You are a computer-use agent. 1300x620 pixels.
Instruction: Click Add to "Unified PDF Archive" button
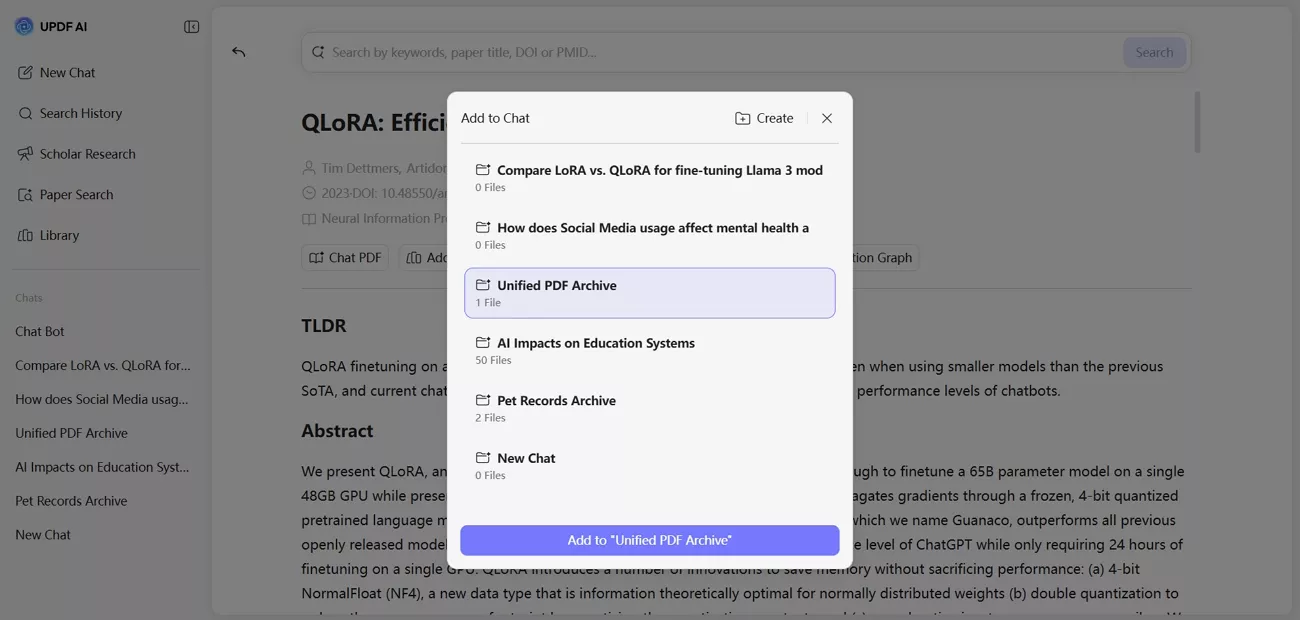pyautogui.click(x=650, y=540)
